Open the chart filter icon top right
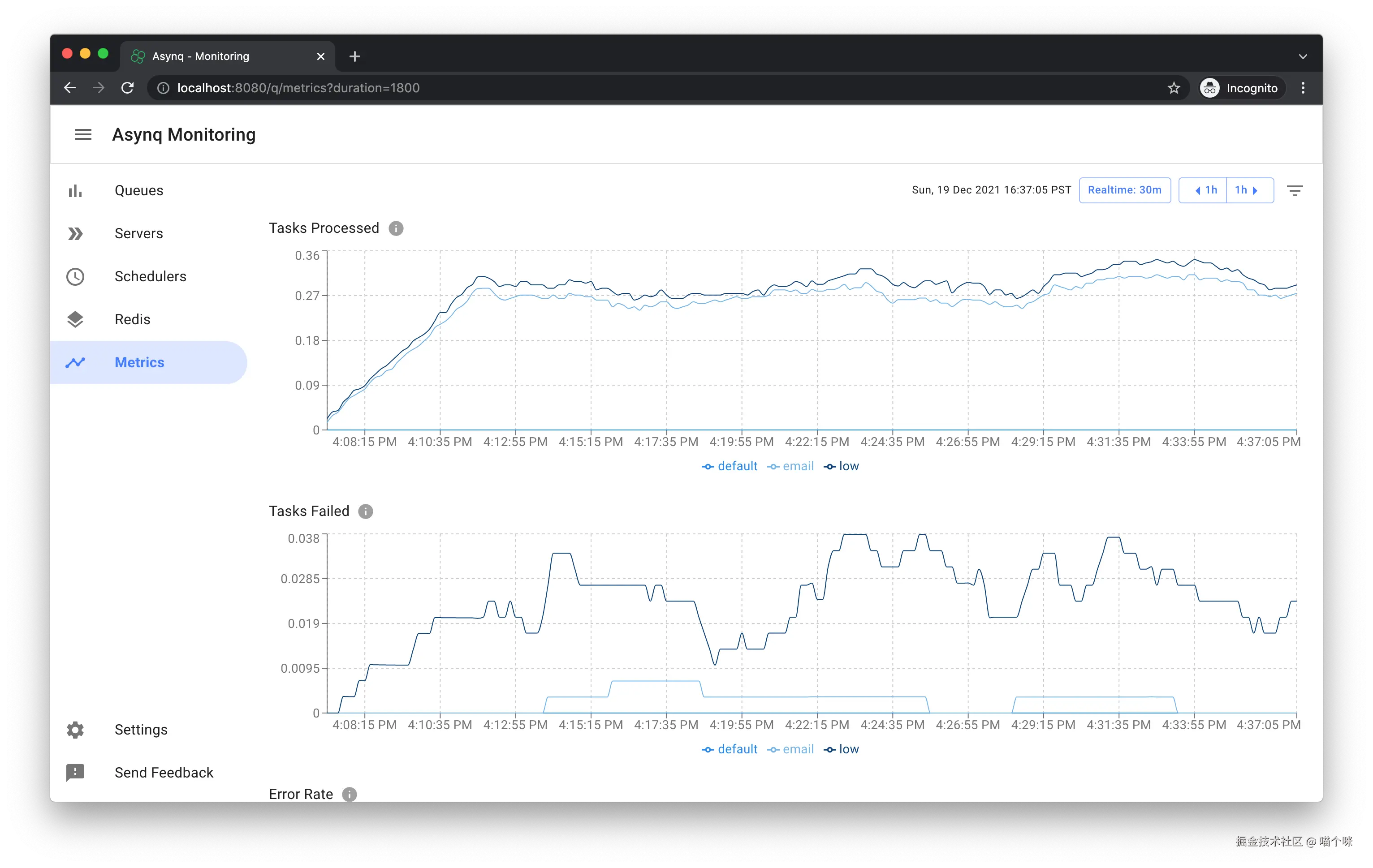1373x868 pixels. [1295, 190]
